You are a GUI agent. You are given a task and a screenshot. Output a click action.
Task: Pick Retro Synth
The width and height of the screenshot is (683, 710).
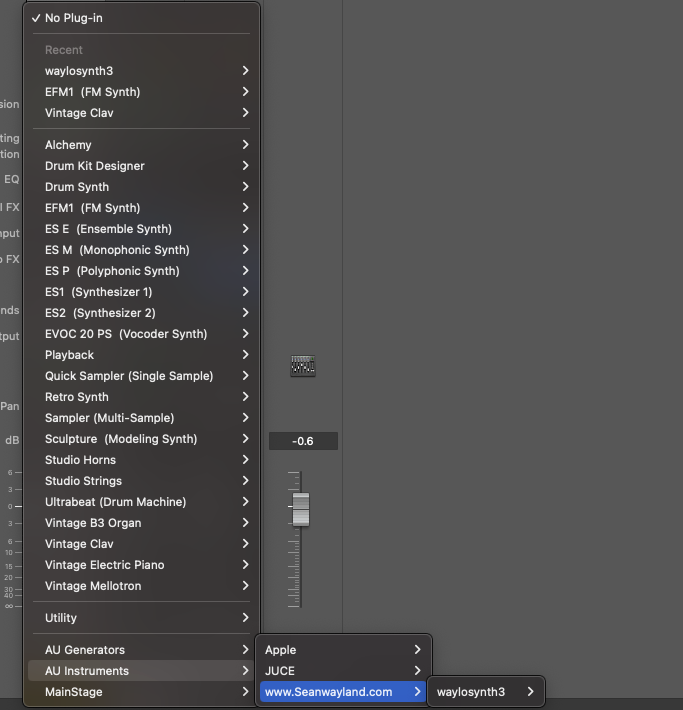pos(141,397)
